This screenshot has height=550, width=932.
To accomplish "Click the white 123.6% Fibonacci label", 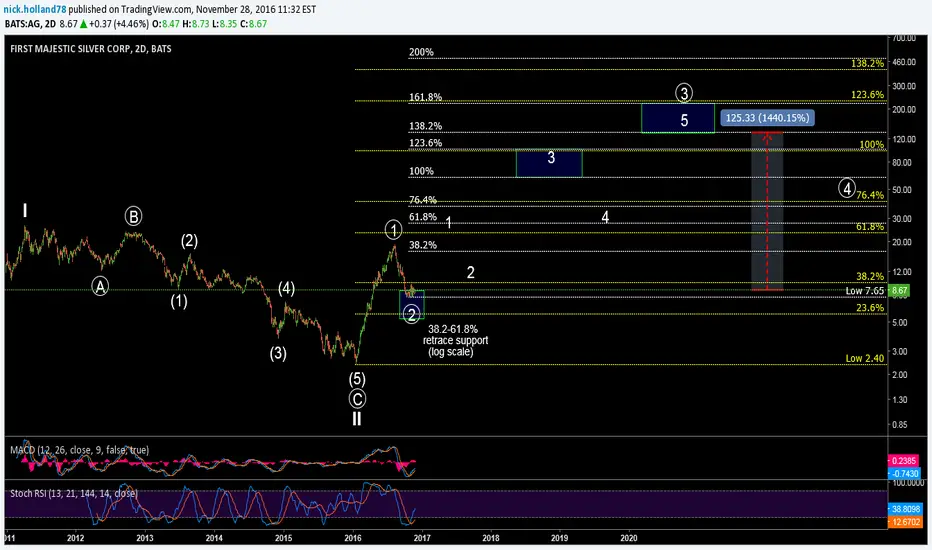I will [x=426, y=143].
